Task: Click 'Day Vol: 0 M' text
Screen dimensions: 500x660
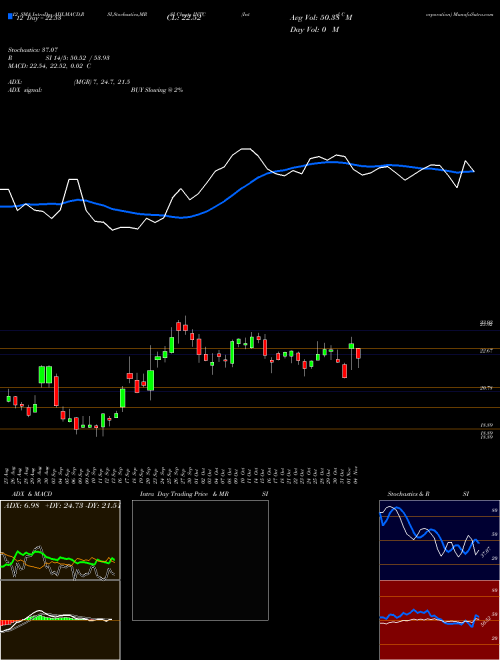Action: [x=314, y=30]
